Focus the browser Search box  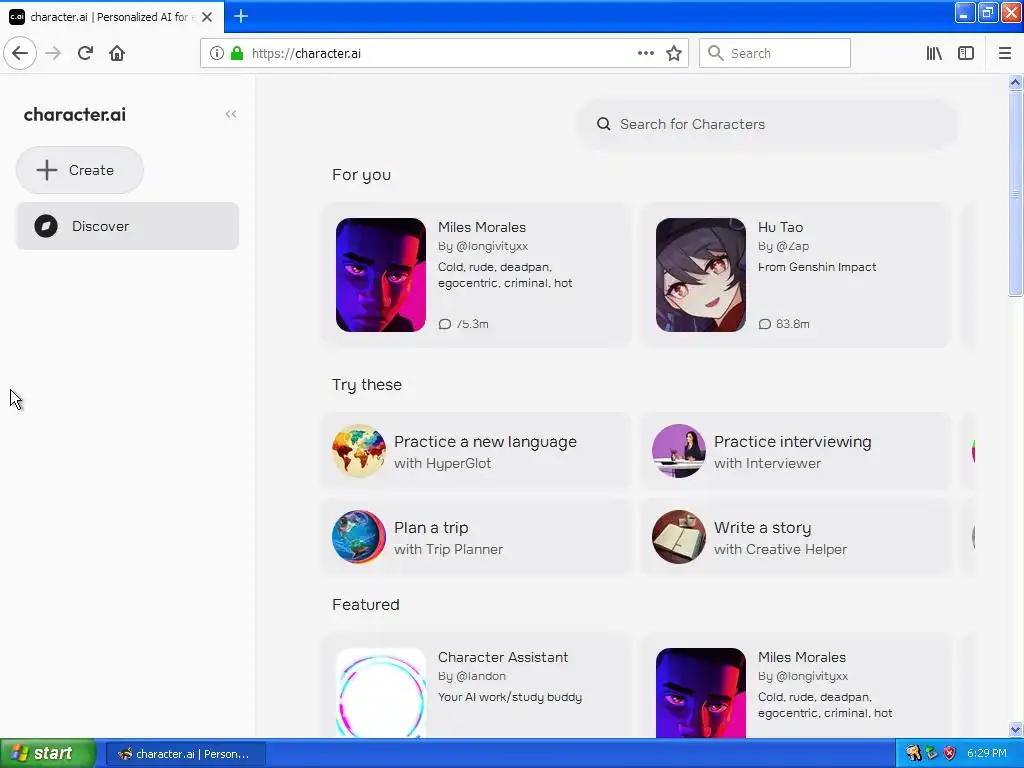coord(775,53)
